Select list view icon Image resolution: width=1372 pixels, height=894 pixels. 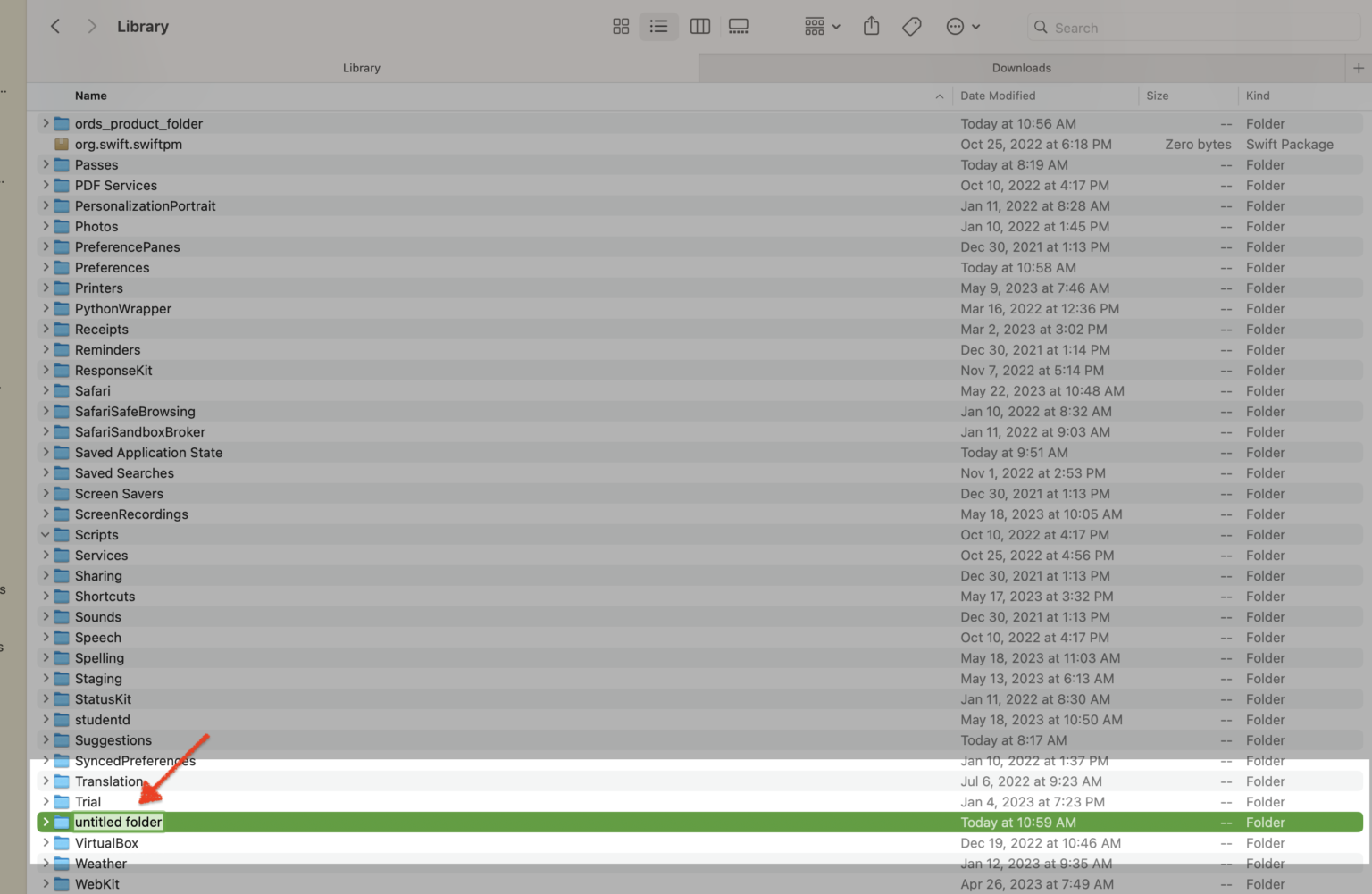pyautogui.click(x=658, y=27)
